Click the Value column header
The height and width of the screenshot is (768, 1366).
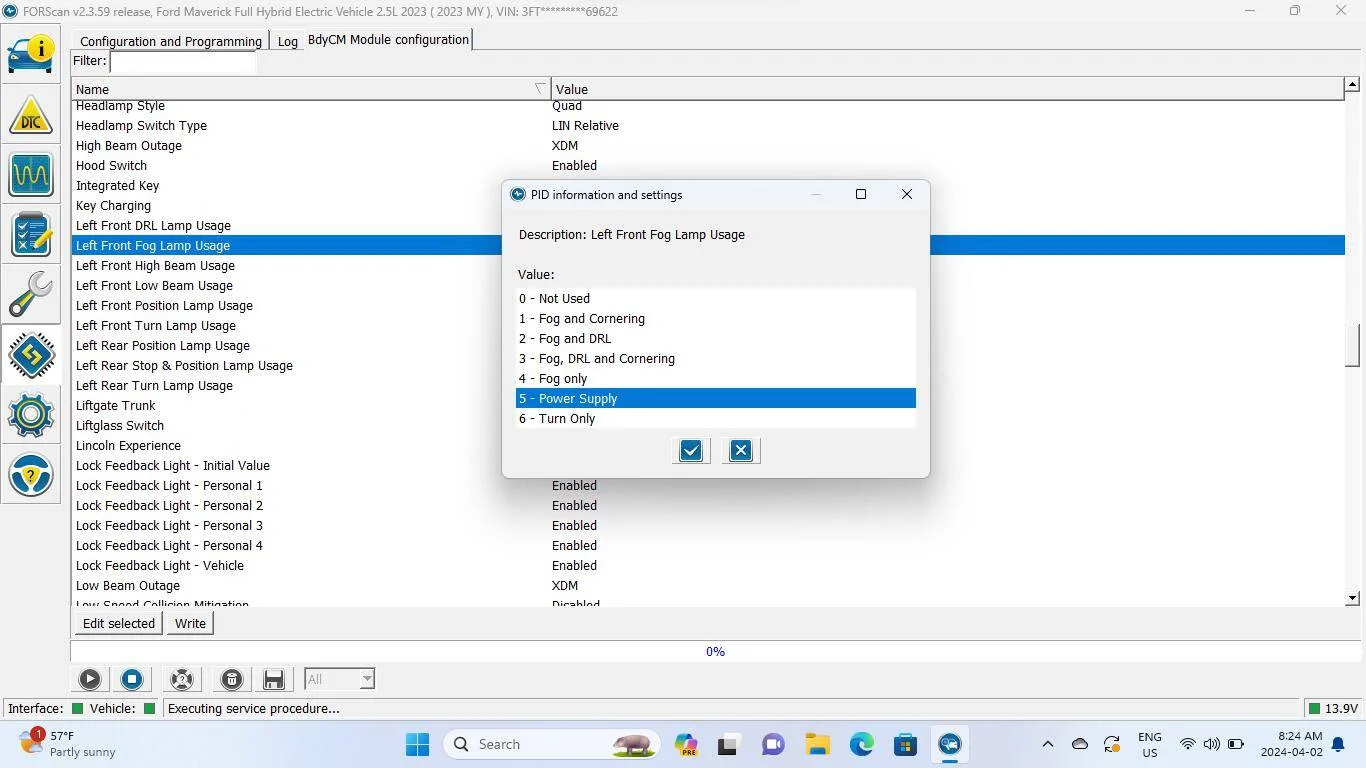(947, 89)
